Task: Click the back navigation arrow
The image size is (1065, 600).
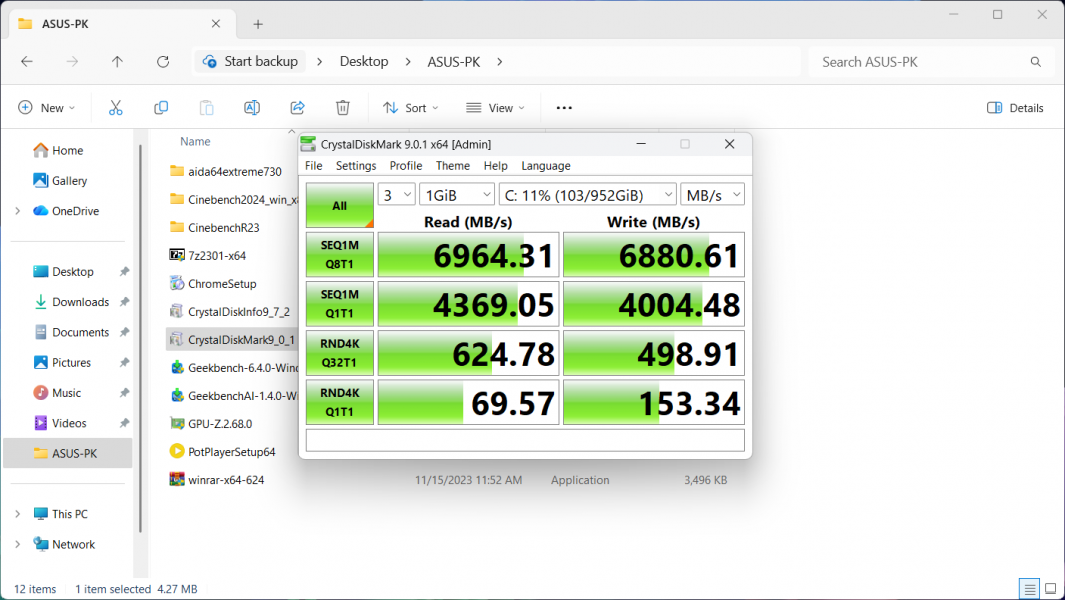Action: click(x=27, y=61)
